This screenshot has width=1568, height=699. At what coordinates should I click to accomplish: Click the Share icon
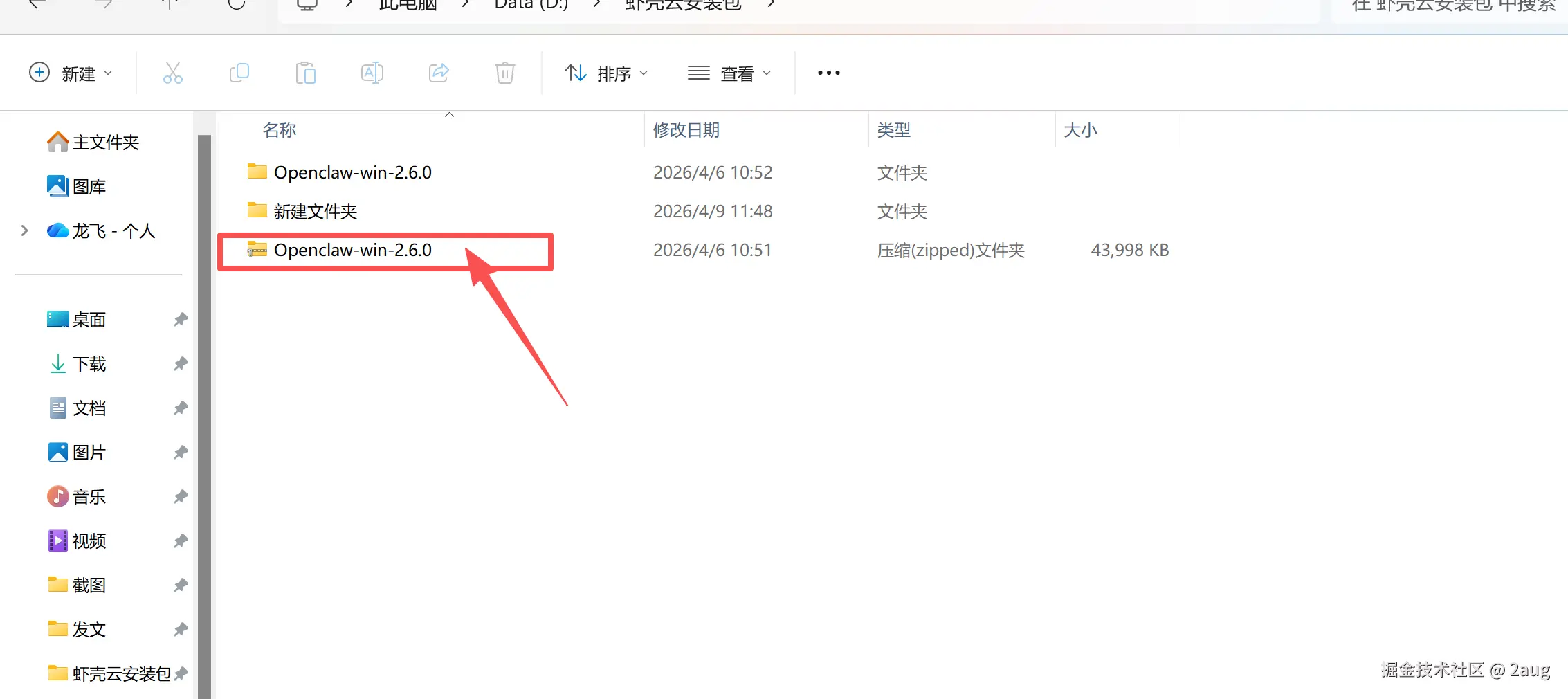point(438,73)
